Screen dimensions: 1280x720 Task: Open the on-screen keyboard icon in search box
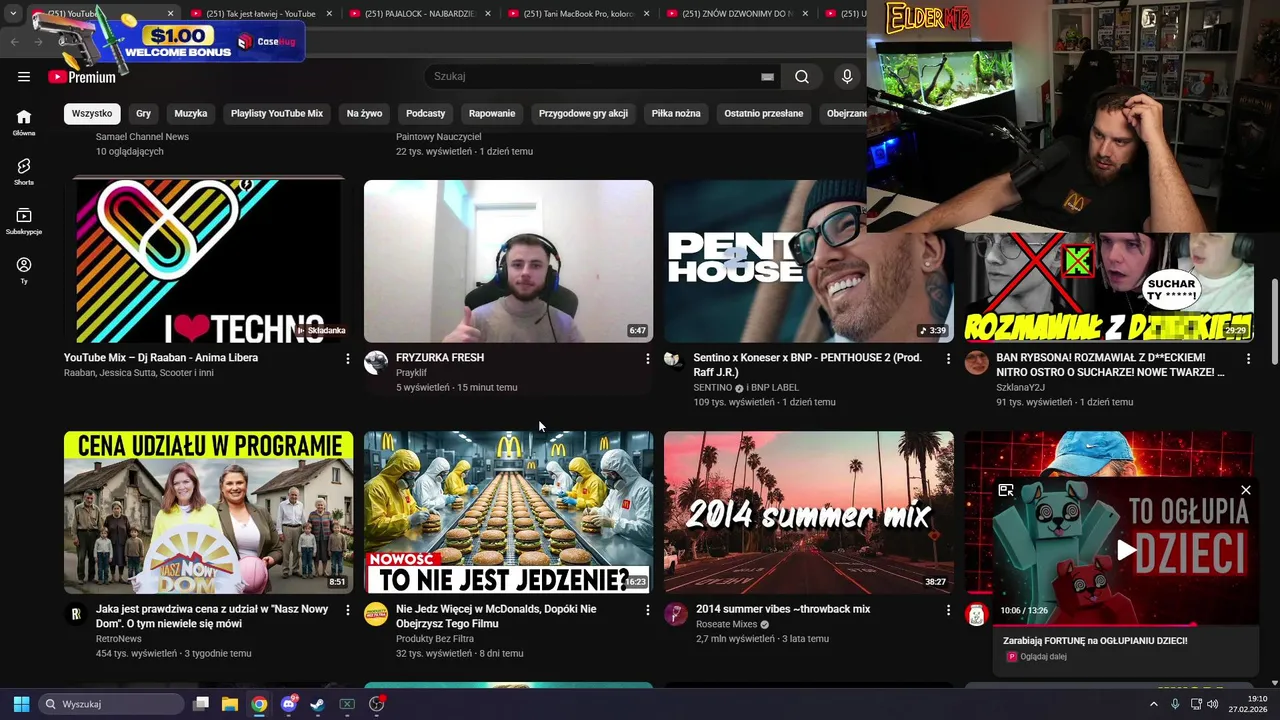click(x=767, y=77)
